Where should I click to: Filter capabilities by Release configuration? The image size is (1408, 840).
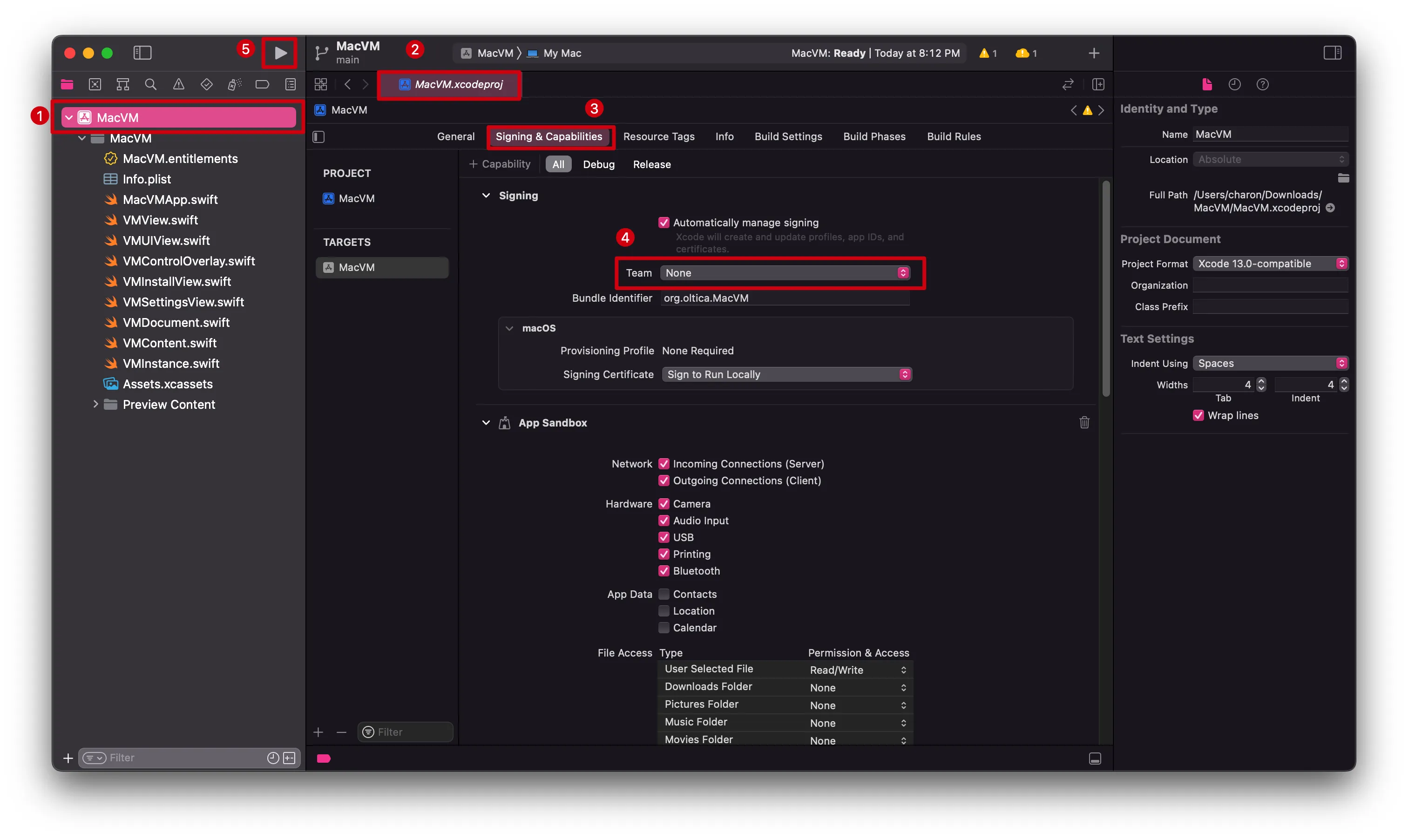[651, 164]
